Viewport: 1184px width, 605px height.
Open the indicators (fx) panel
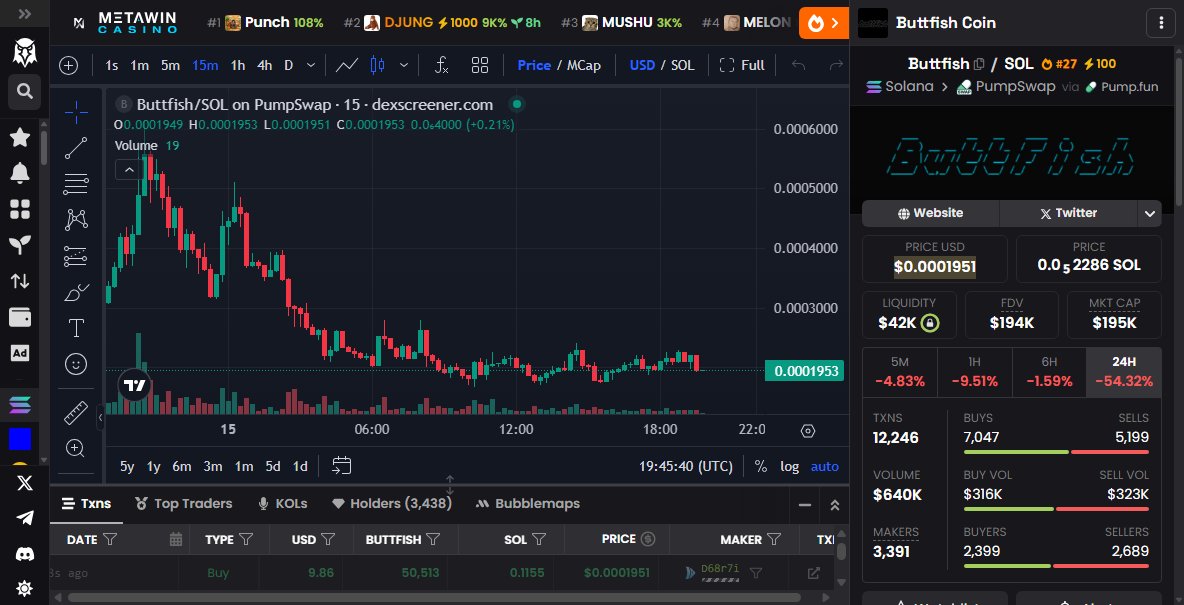(x=441, y=64)
